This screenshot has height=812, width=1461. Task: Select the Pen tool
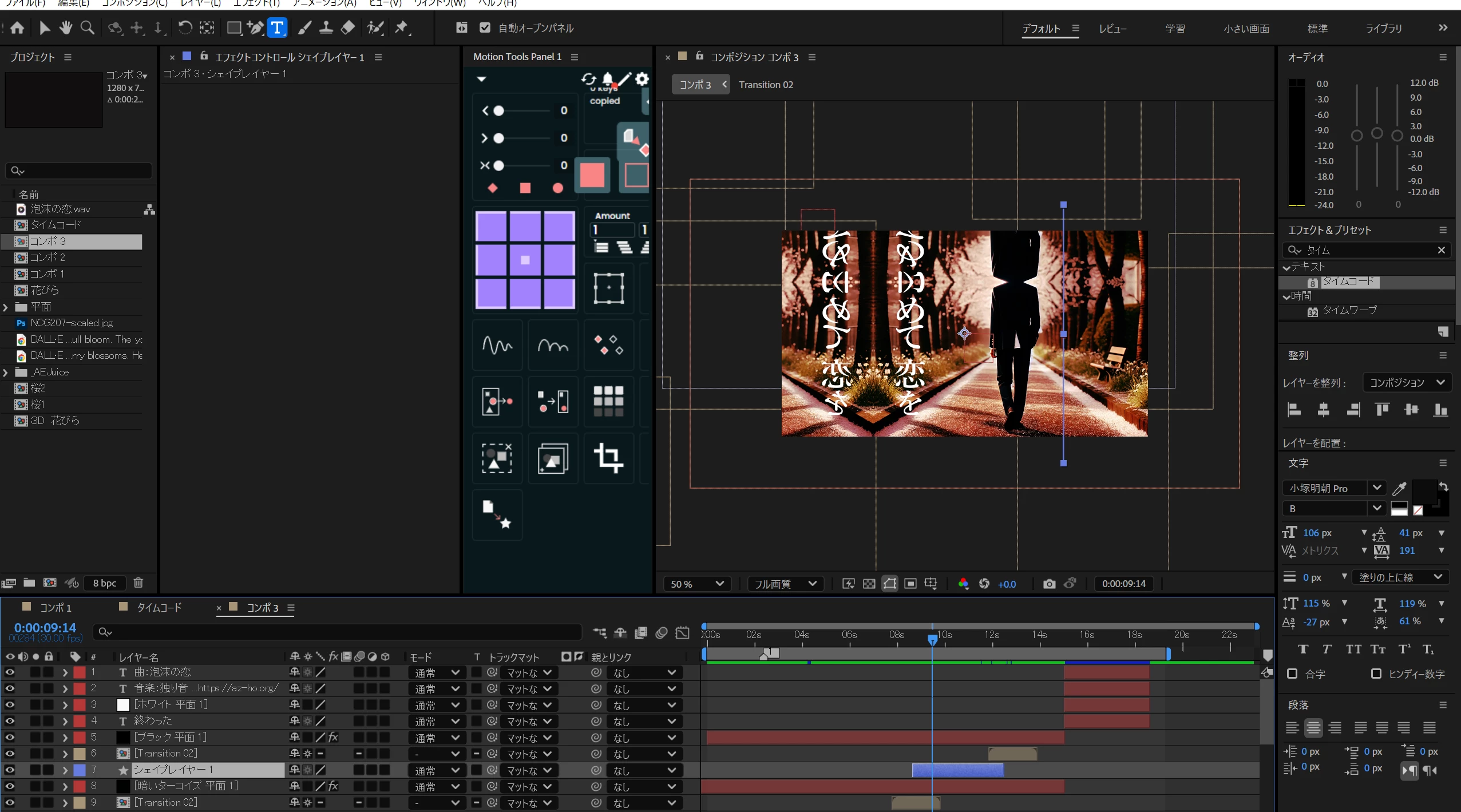pyautogui.click(x=255, y=27)
